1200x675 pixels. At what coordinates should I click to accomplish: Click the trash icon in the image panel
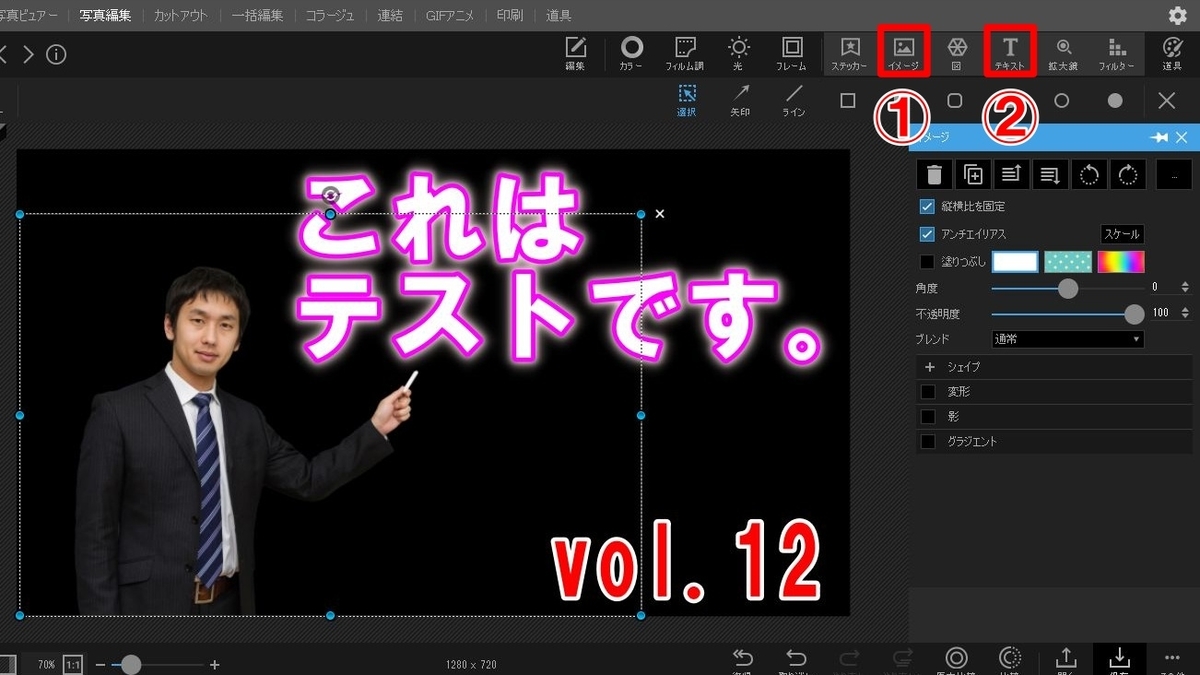[935, 174]
